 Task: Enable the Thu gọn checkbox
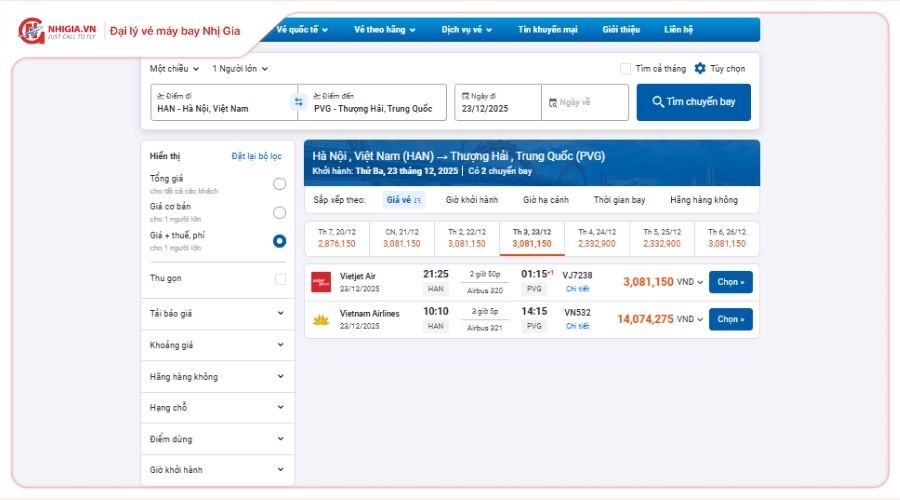coord(280,279)
